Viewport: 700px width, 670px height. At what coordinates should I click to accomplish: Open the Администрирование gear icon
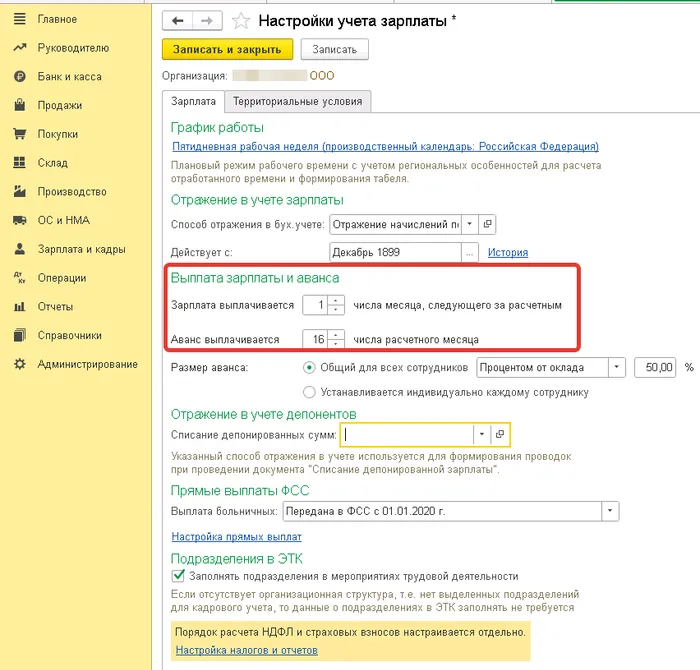[x=19, y=364]
